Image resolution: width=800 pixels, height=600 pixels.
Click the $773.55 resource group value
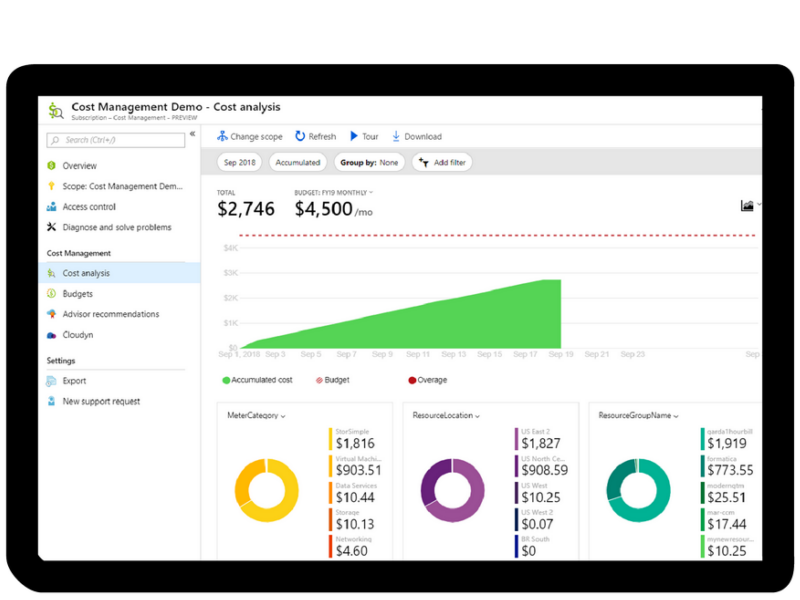click(x=730, y=470)
